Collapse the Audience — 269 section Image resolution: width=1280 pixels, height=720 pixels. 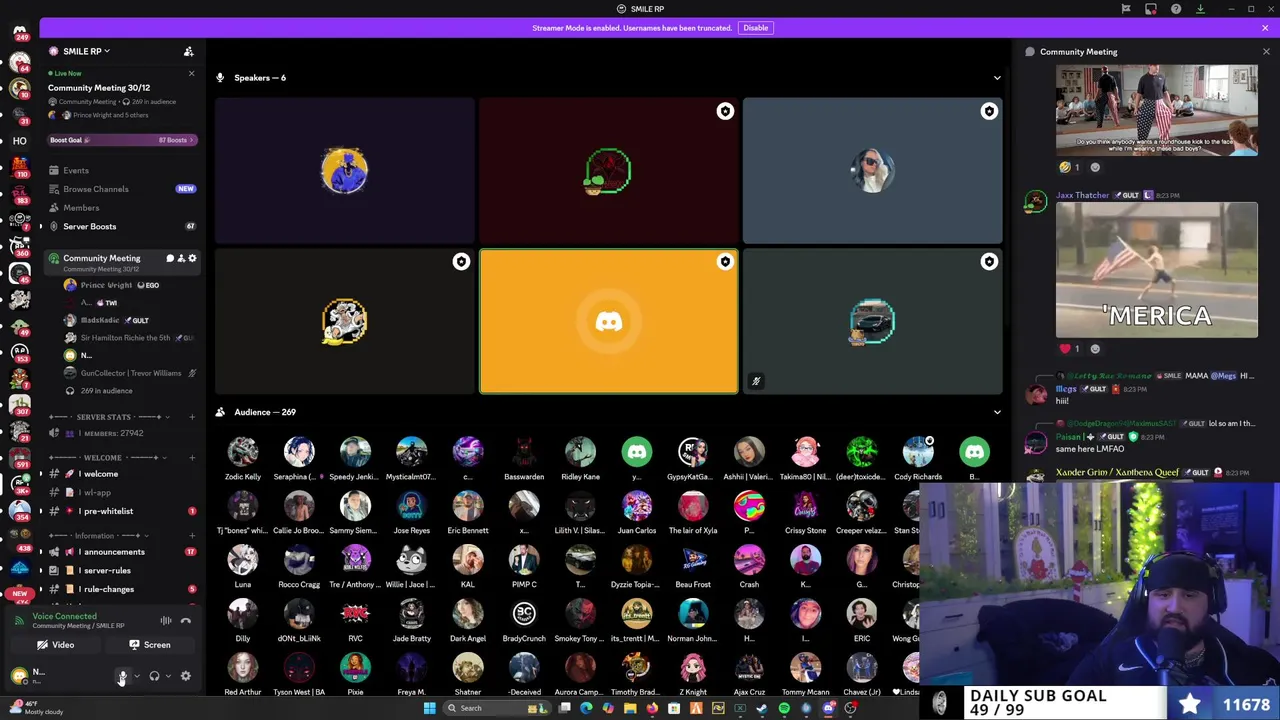point(996,412)
